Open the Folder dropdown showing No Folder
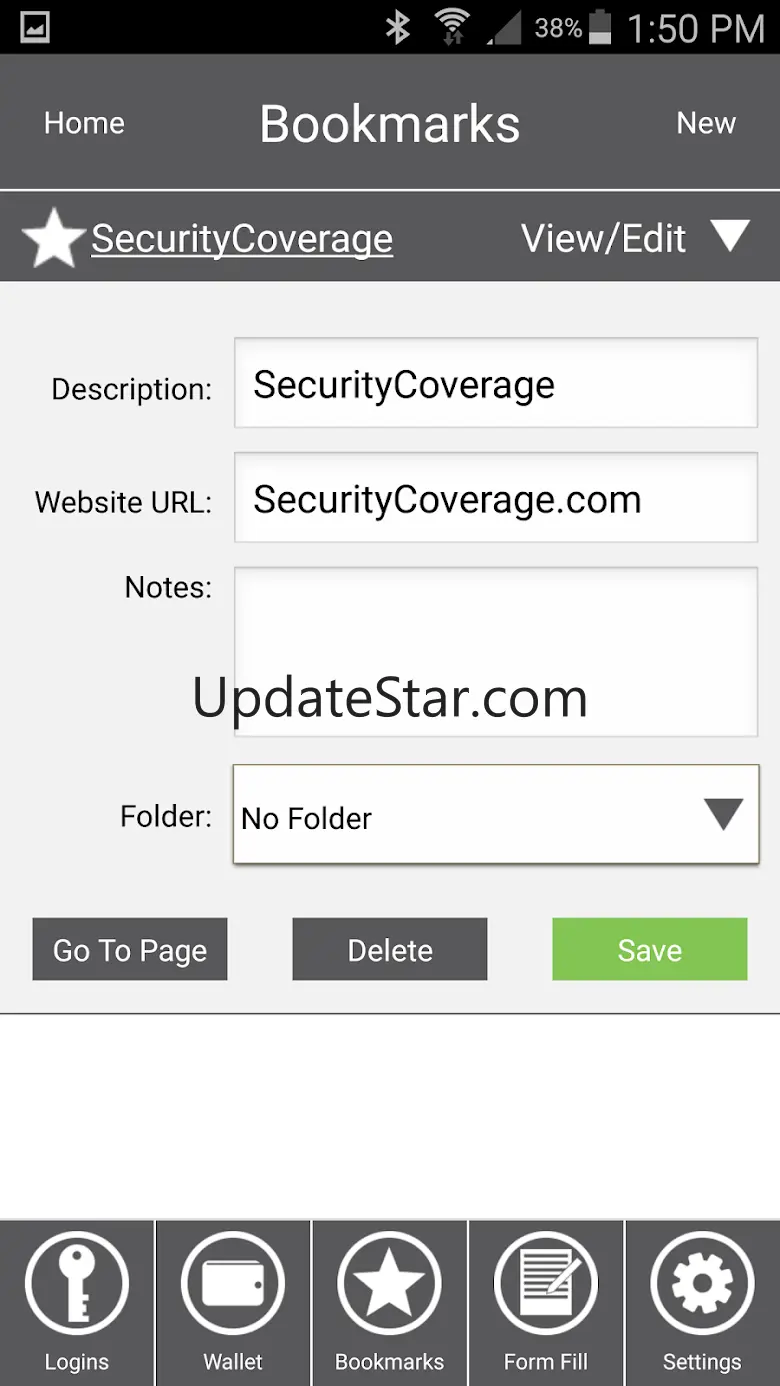Viewport: 780px width, 1386px height. point(496,814)
